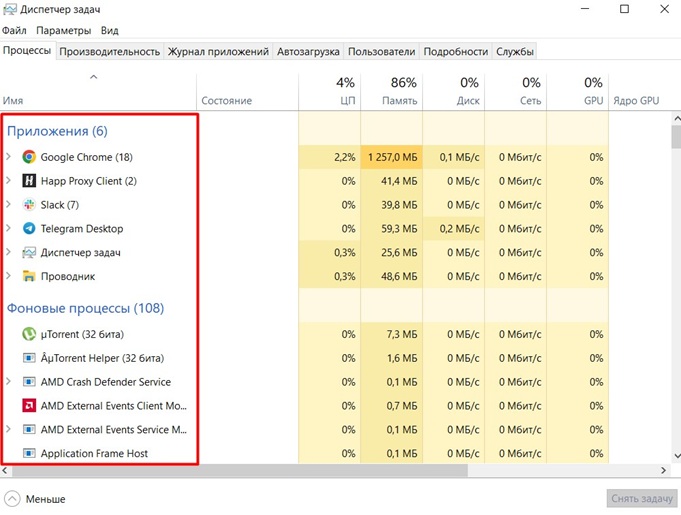Select the Telegram Desktop icon

click(x=29, y=228)
